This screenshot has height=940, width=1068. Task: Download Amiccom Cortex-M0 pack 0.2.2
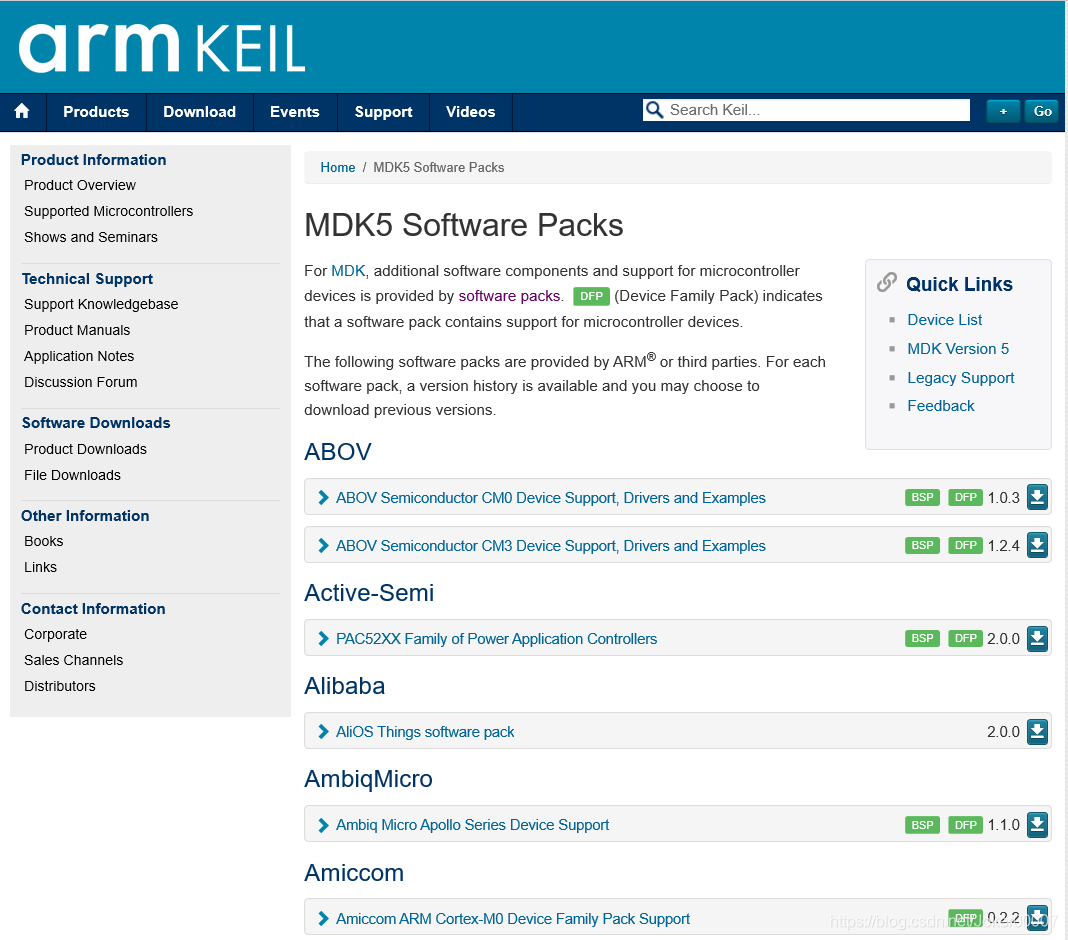(1037, 918)
